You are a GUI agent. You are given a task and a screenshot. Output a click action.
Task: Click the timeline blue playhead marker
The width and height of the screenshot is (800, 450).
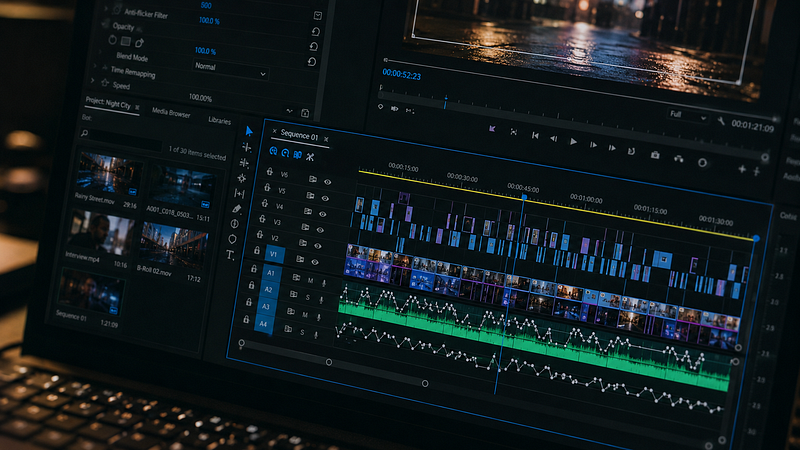[524, 196]
